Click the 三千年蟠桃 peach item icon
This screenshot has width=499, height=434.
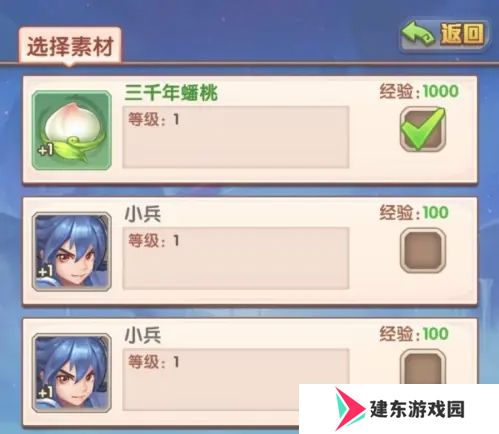pos(72,130)
